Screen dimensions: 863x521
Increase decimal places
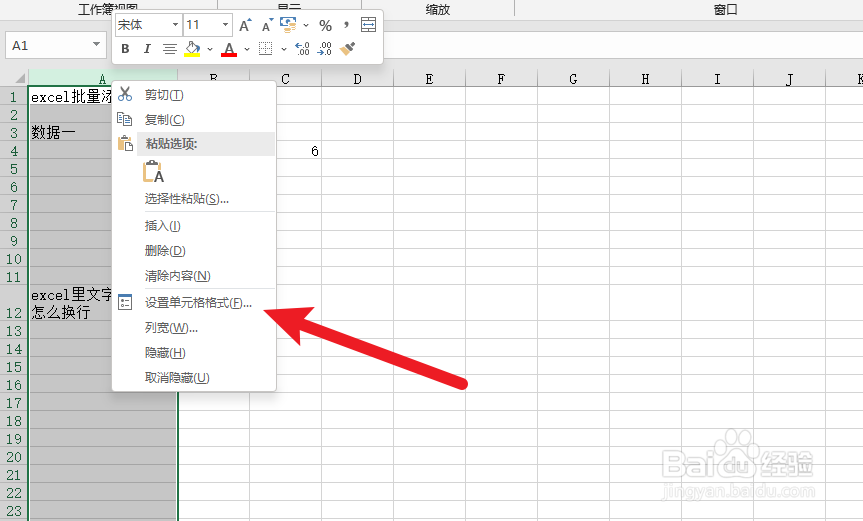(302, 49)
